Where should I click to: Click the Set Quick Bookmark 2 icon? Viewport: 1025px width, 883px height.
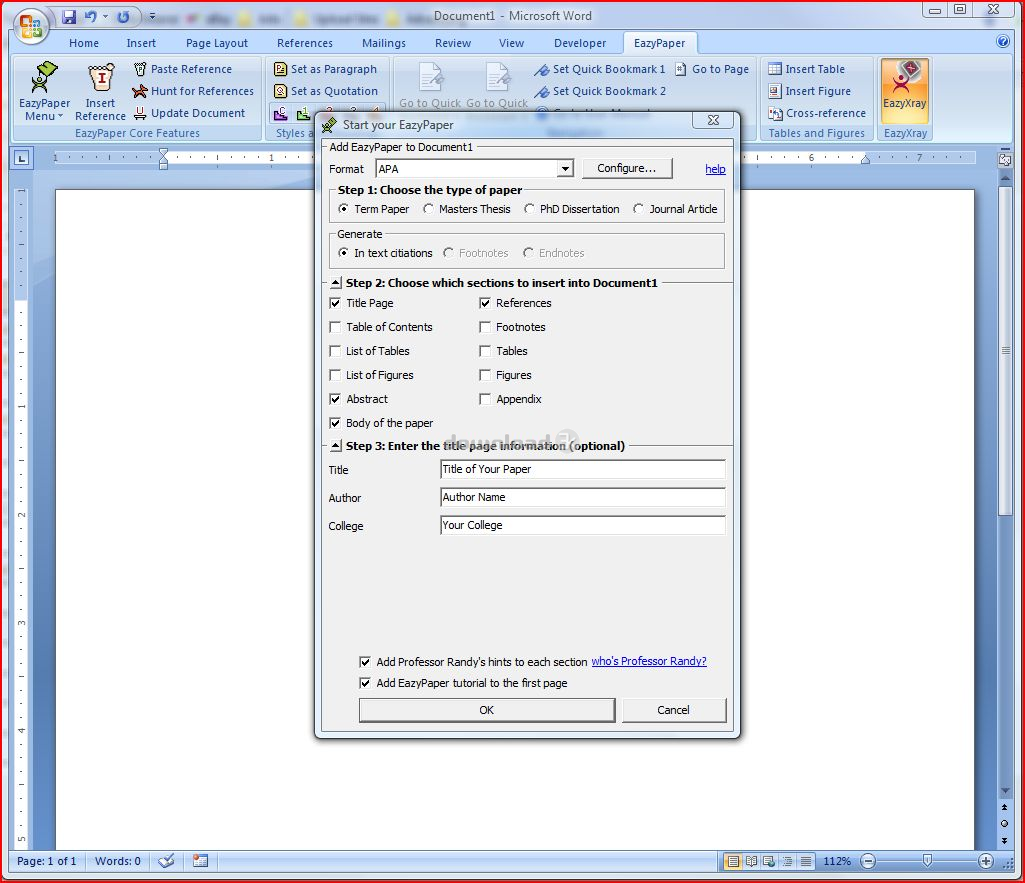pos(542,92)
